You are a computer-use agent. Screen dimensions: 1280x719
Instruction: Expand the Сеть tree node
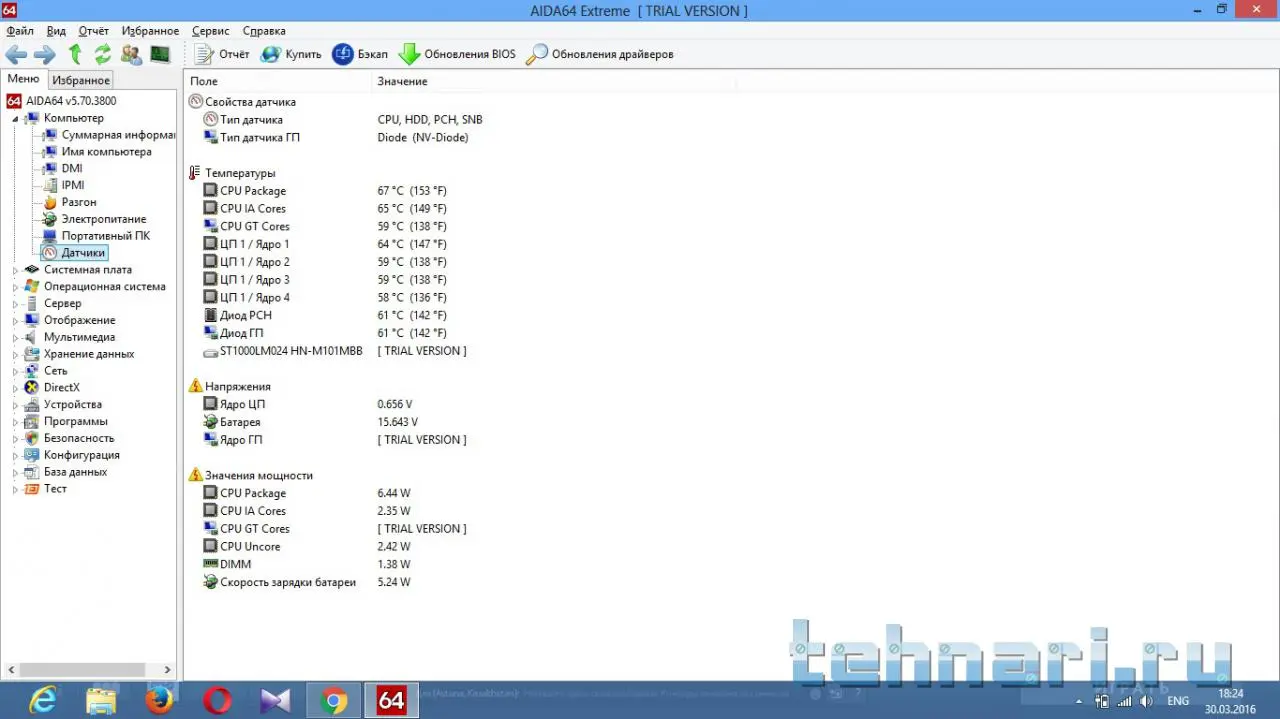pyautogui.click(x=15, y=371)
